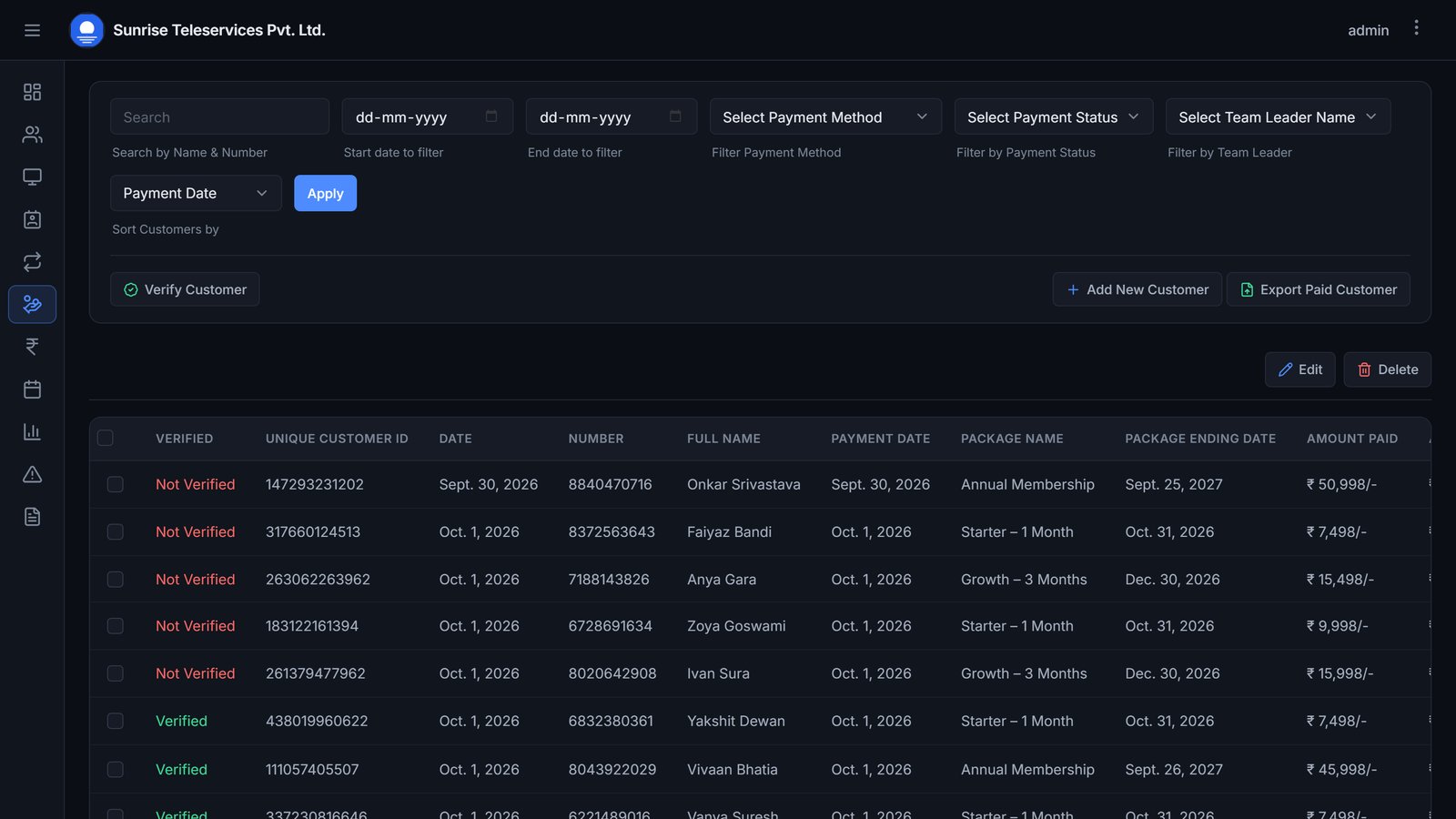Tick the checkbox for Yakshit Dewan
Viewport: 1456px width, 819px height.
[x=115, y=721]
